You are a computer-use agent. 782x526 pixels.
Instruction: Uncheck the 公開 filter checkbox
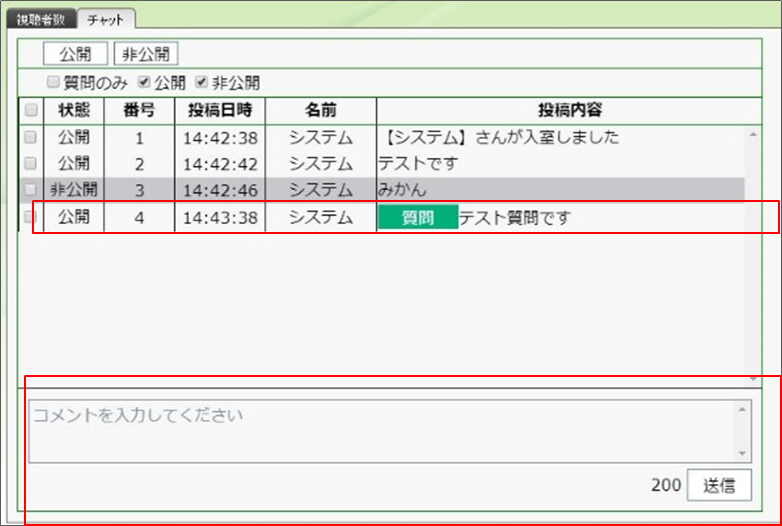tap(144, 82)
